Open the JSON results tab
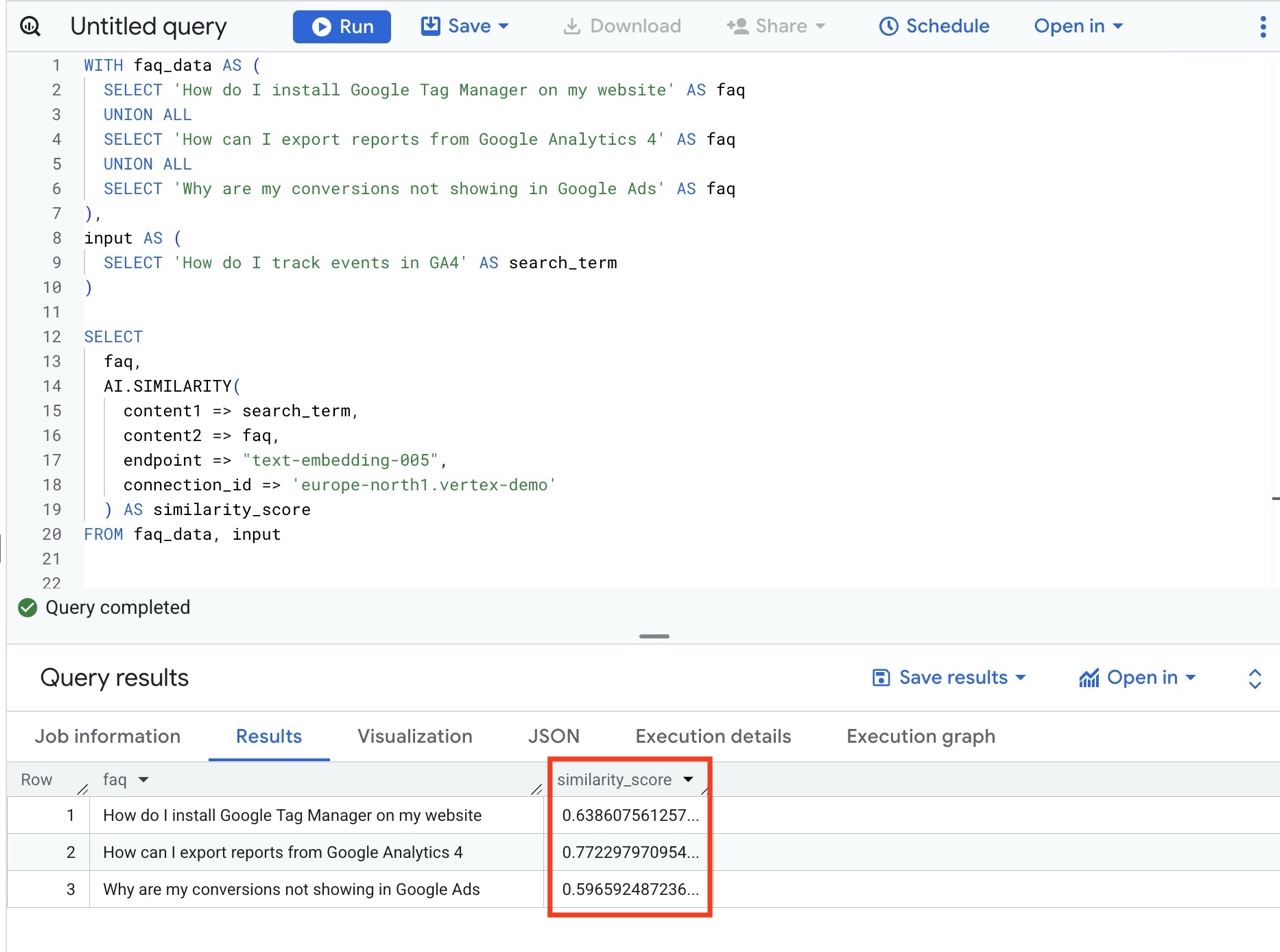This screenshot has width=1280, height=952. click(x=554, y=736)
